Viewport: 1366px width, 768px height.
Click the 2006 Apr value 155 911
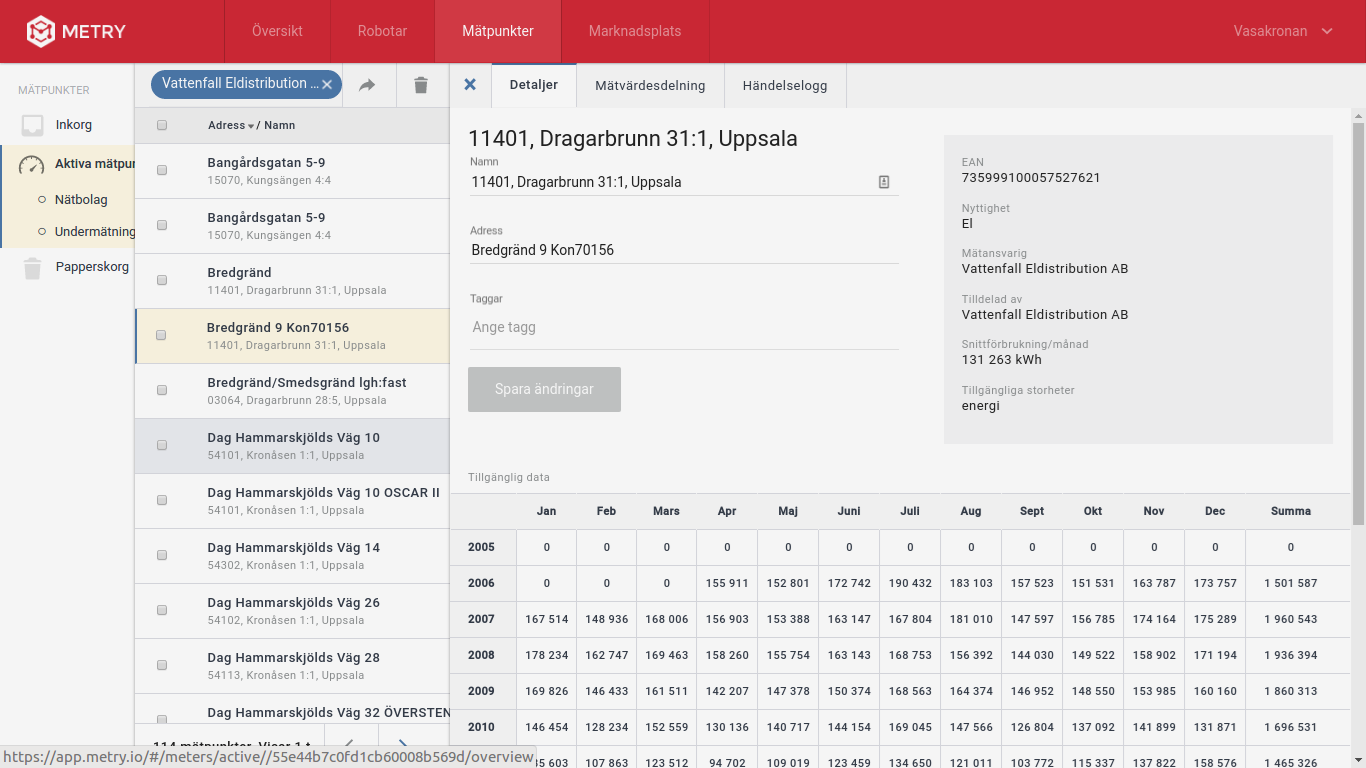tap(727, 583)
